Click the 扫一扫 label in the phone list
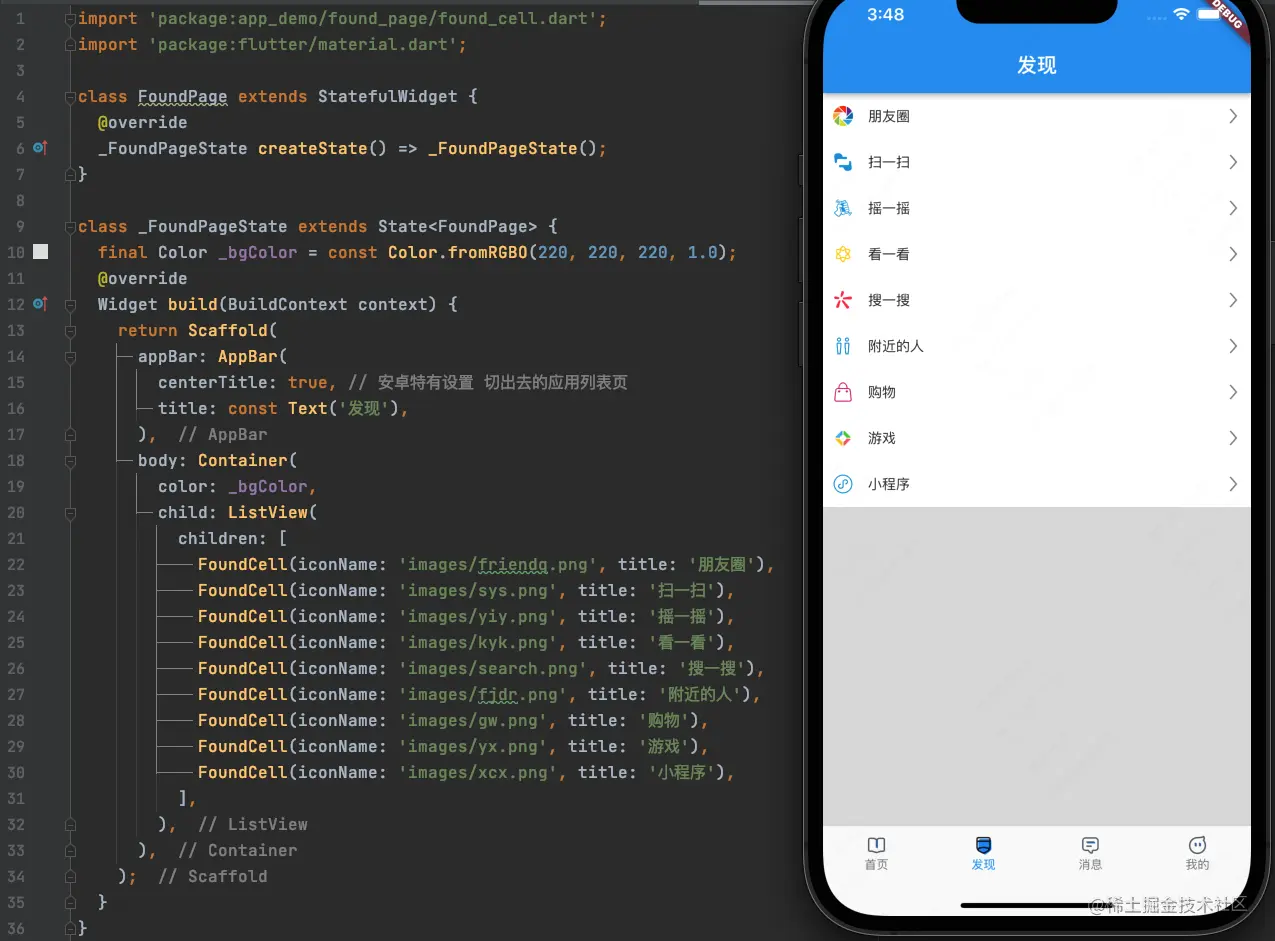This screenshot has width=1275, height=941. tap(889, 162)
